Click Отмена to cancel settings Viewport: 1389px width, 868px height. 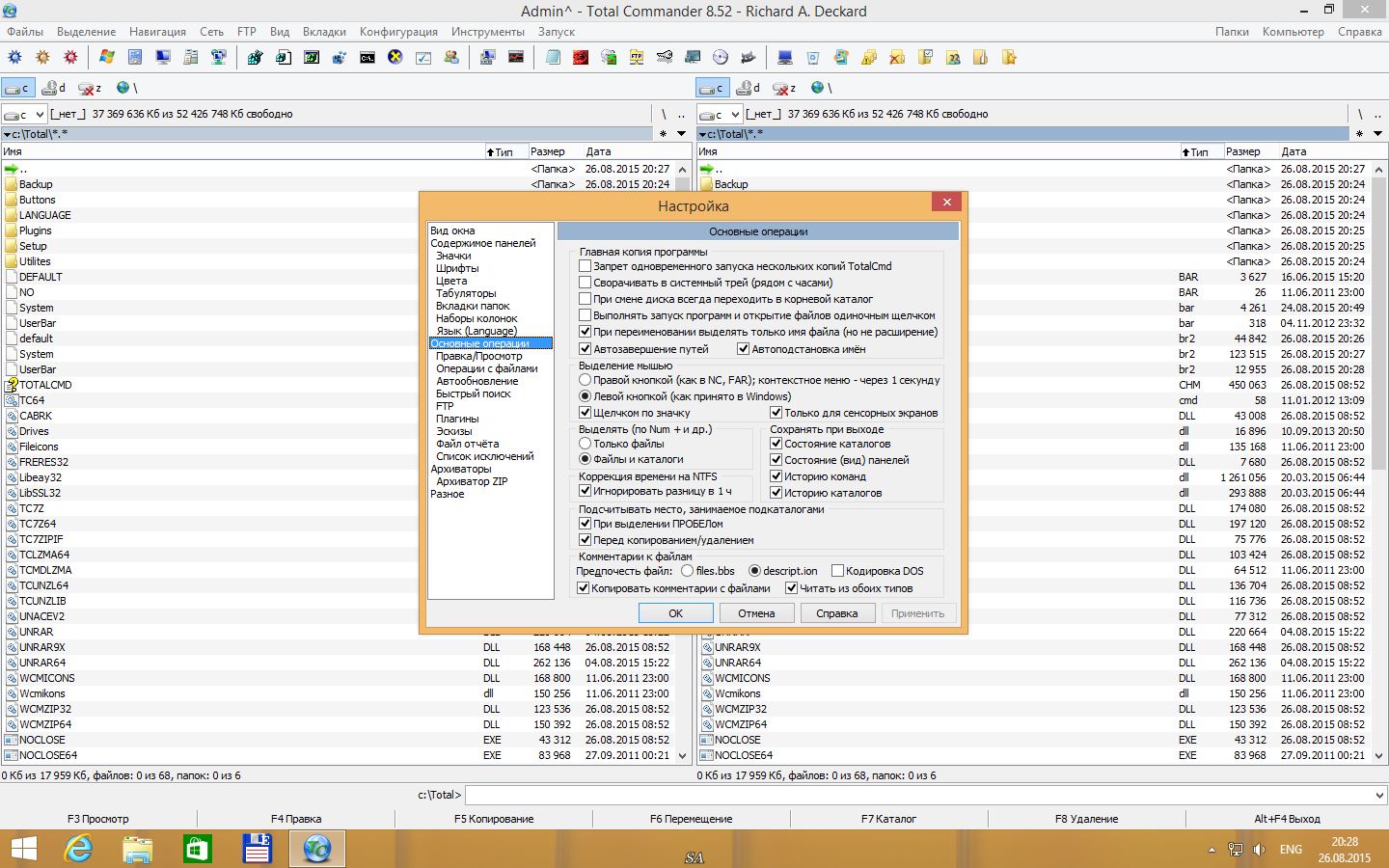(757, 613)
